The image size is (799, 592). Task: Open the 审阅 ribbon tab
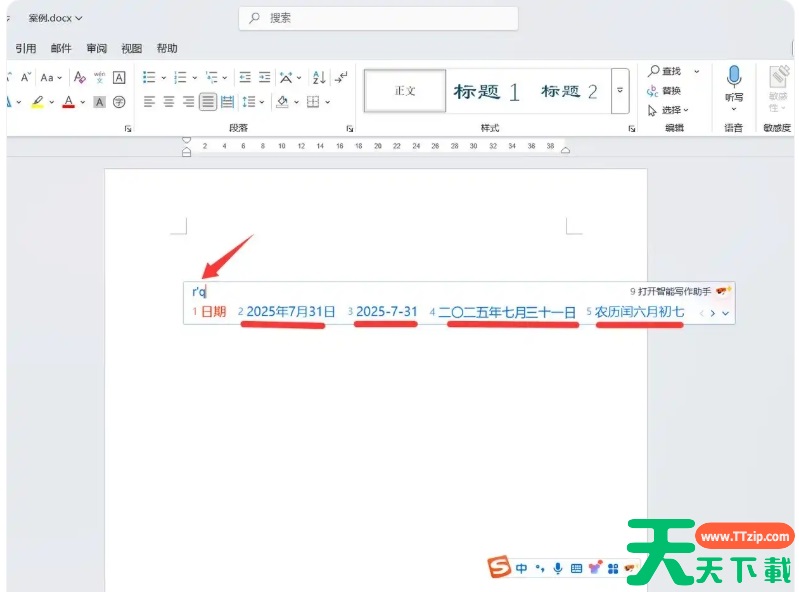coord(96,48)
